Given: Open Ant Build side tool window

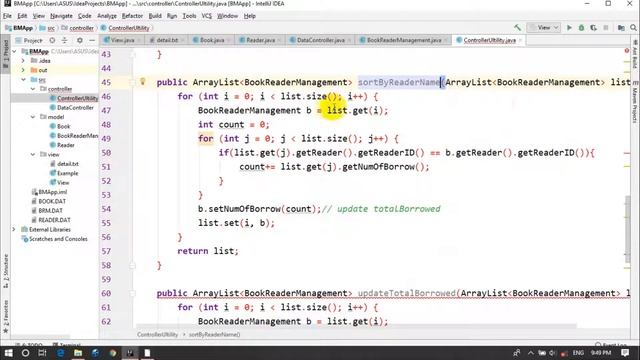Looking at the screenshot, I should point(635,54).
